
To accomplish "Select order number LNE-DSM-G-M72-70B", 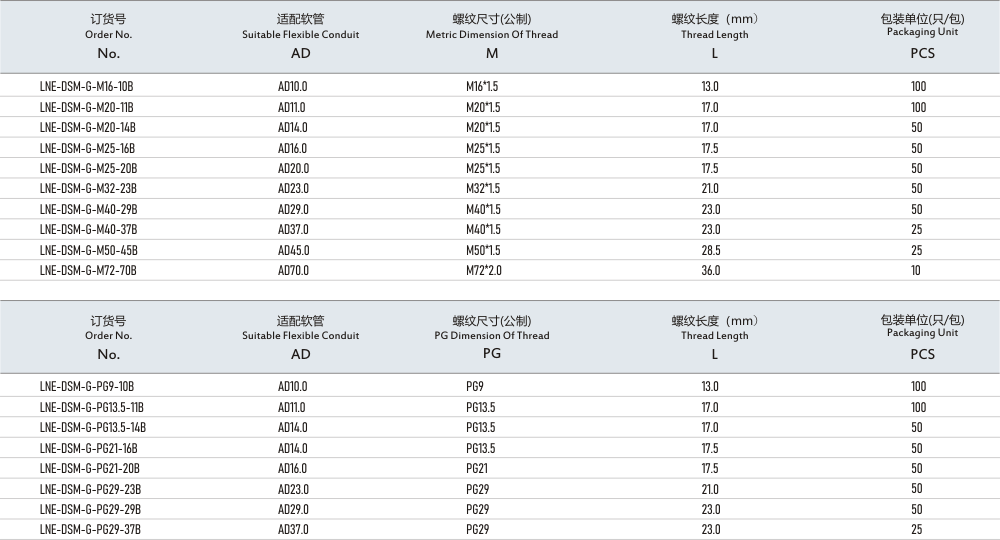I will pos(87,270).
